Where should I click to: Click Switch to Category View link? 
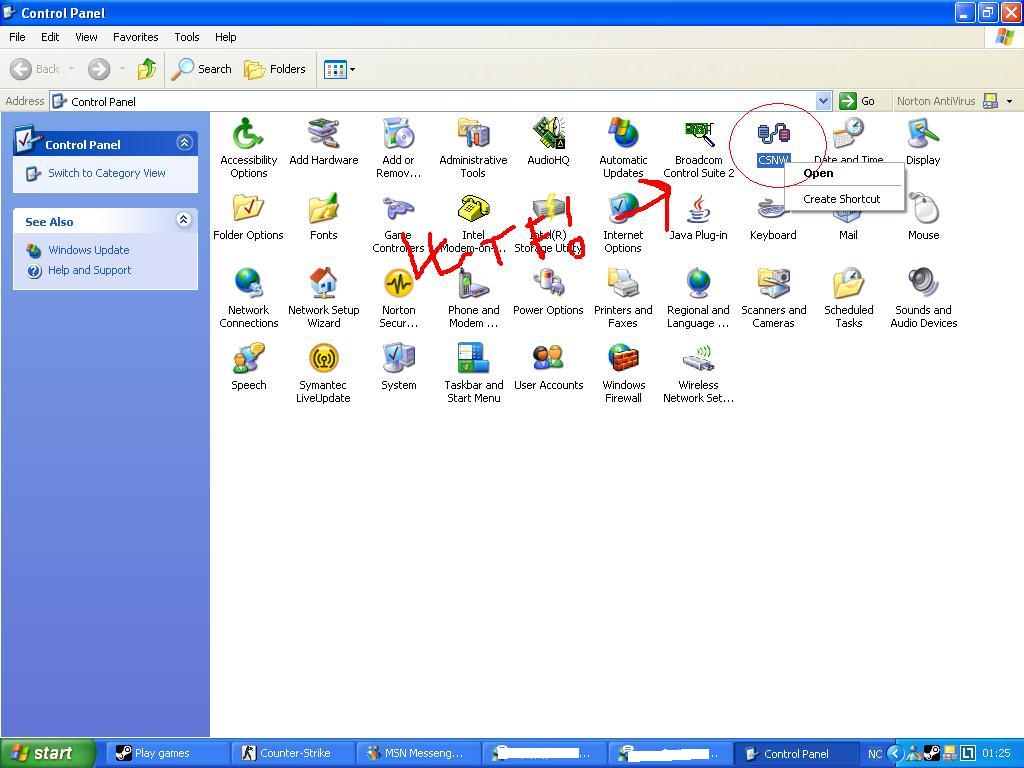tap(106, 173)
